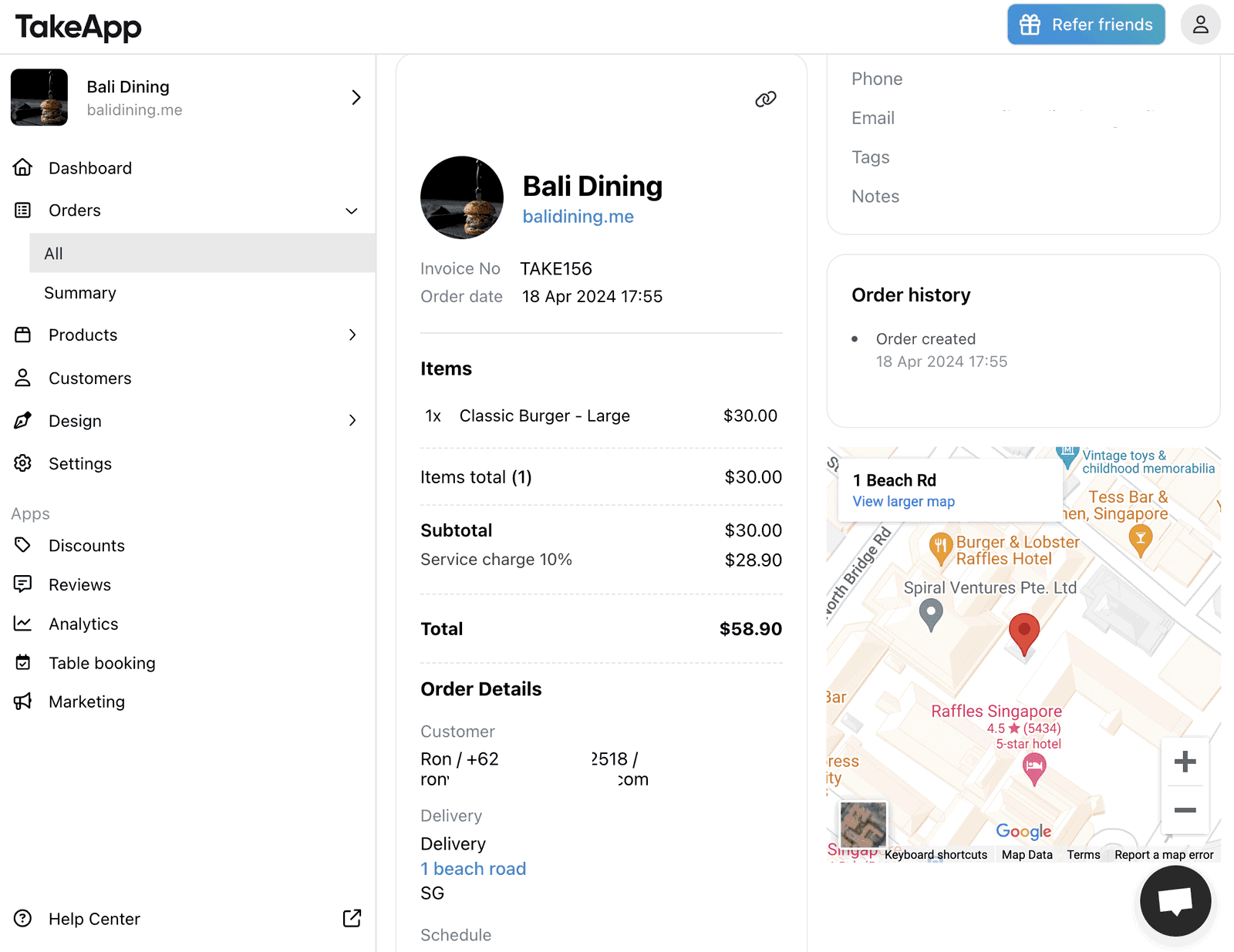The height and width of the screenshot is (952, 1234).
Task: Click the TakeApp logo
Action: 79,27
